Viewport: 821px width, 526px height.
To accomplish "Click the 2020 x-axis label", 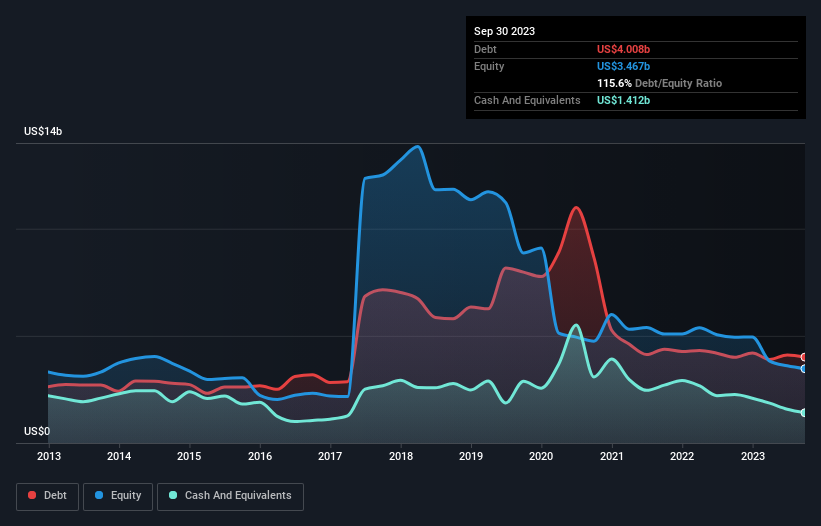I will [x=541, y=456].
